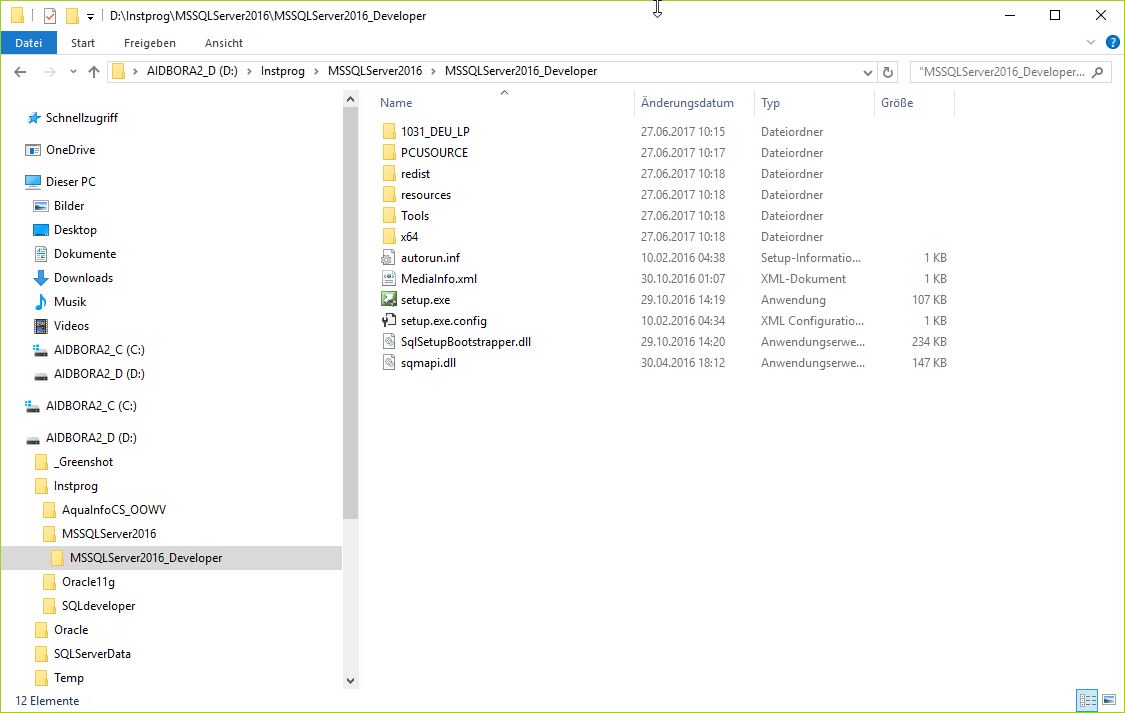Select the PCUSOURCE folder
Image resolution: width=1125 pixels, height=713 pixels.
[x=434, y=153]
